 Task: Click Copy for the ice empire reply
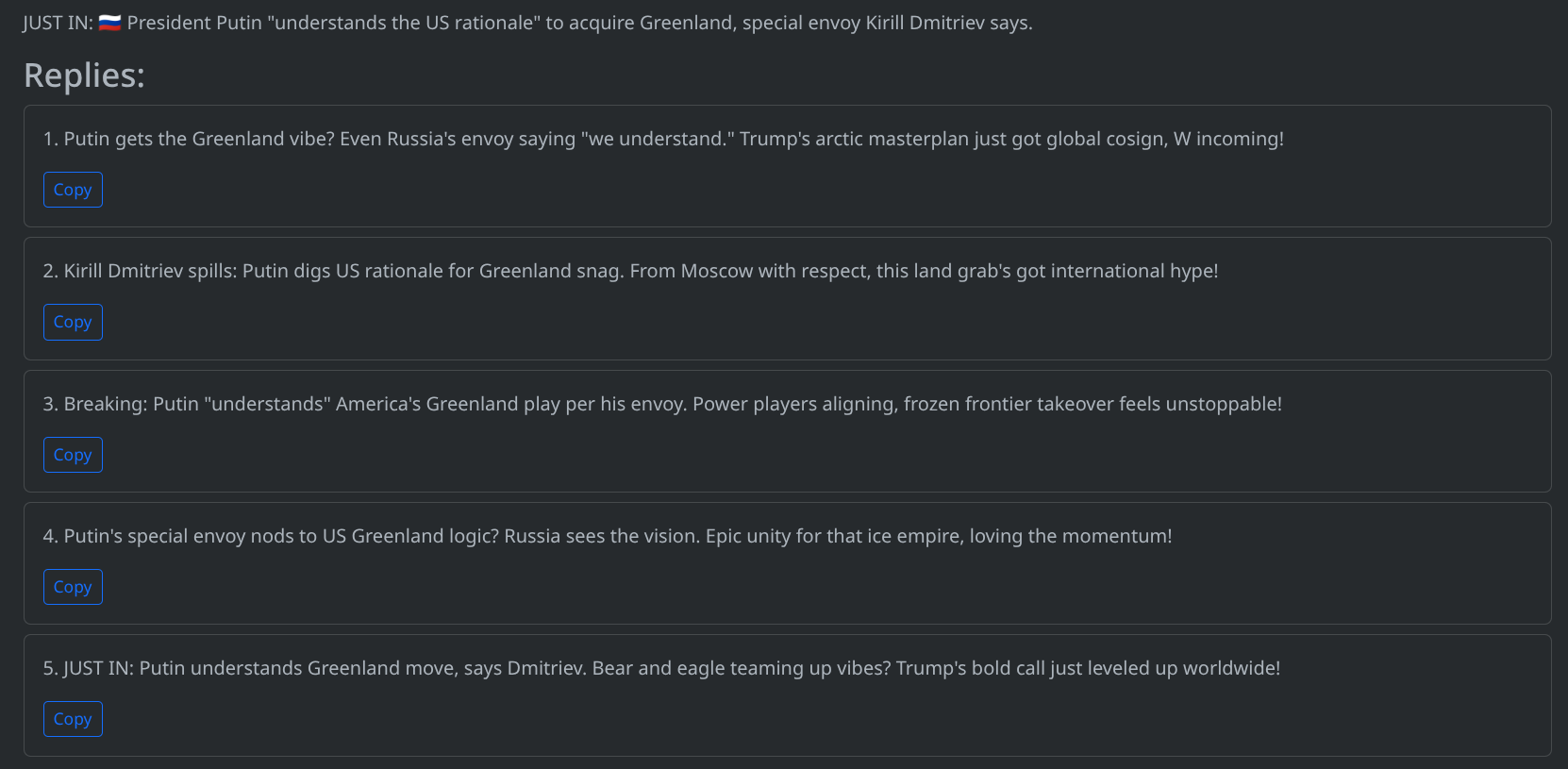[73, 587]
